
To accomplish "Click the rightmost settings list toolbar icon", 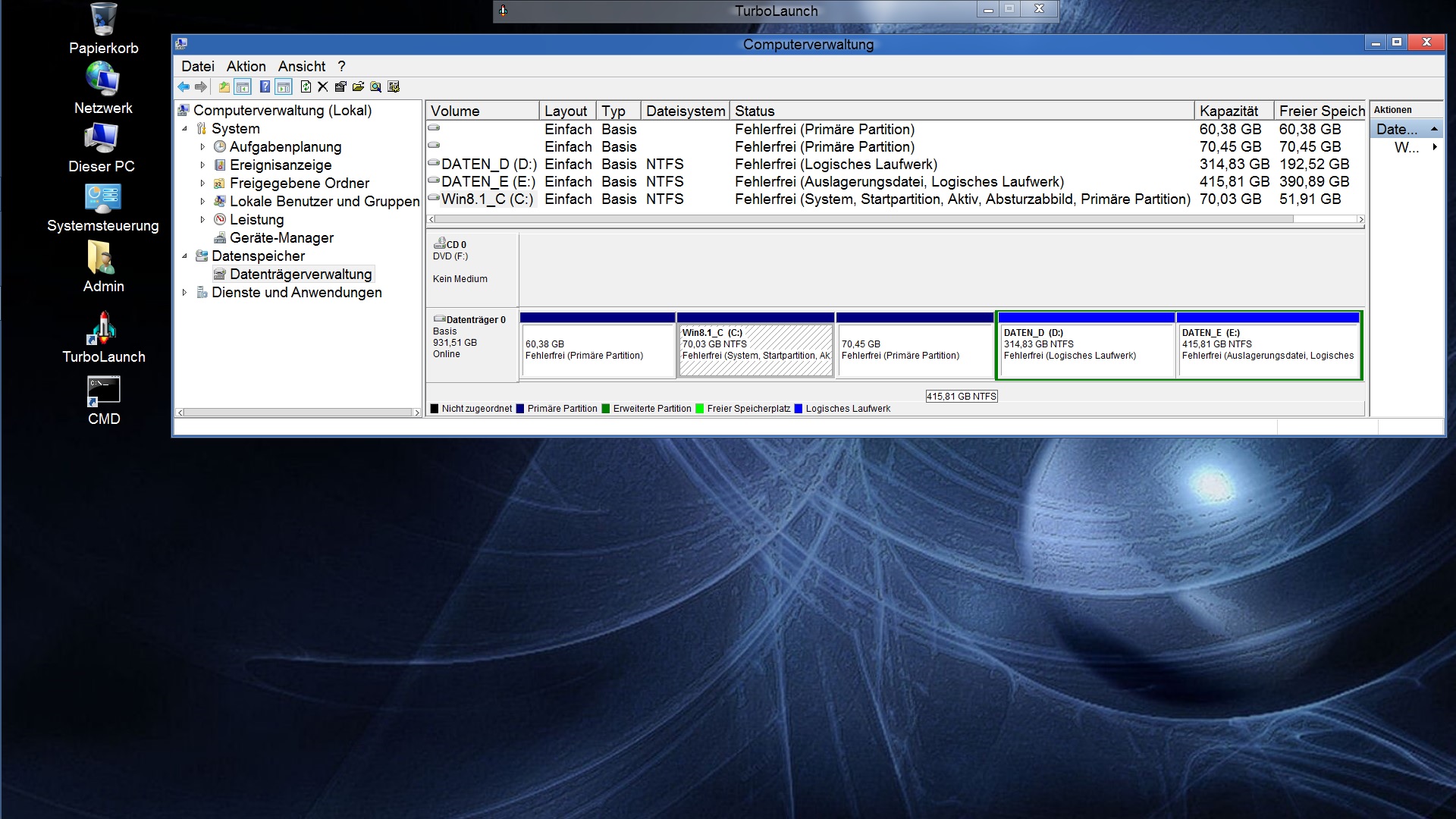I will tap(394, 87).
